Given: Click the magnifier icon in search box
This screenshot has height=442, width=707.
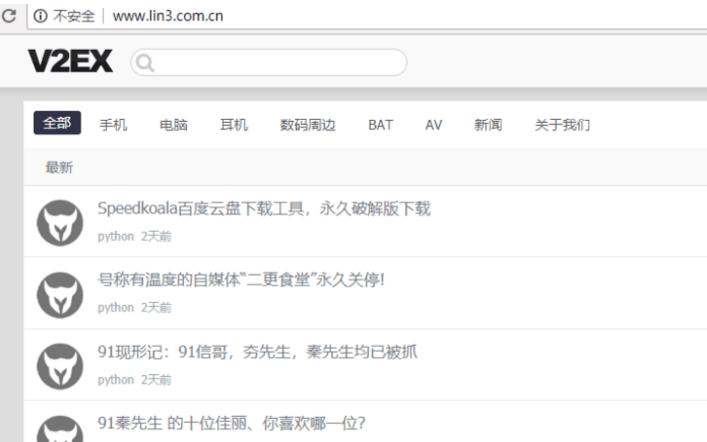Looking at the screenshot, I should click(145, 63).
